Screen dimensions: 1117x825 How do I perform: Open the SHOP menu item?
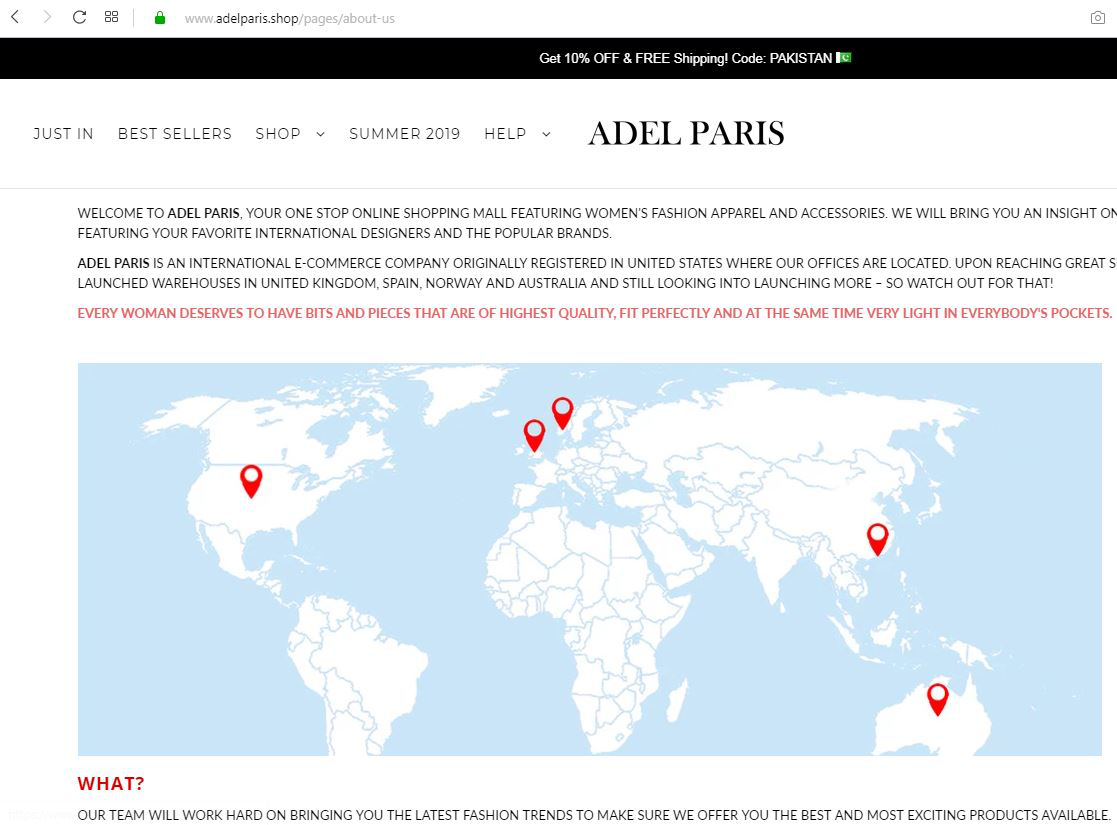[278, 134]
